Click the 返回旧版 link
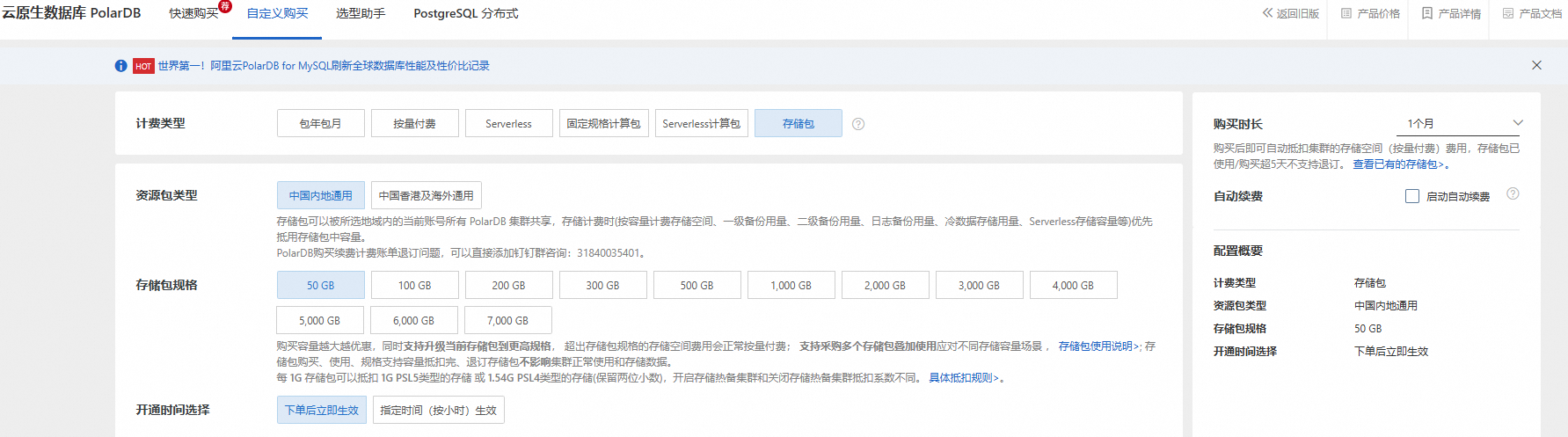 pyautogui.click(x=1298, y=13)
